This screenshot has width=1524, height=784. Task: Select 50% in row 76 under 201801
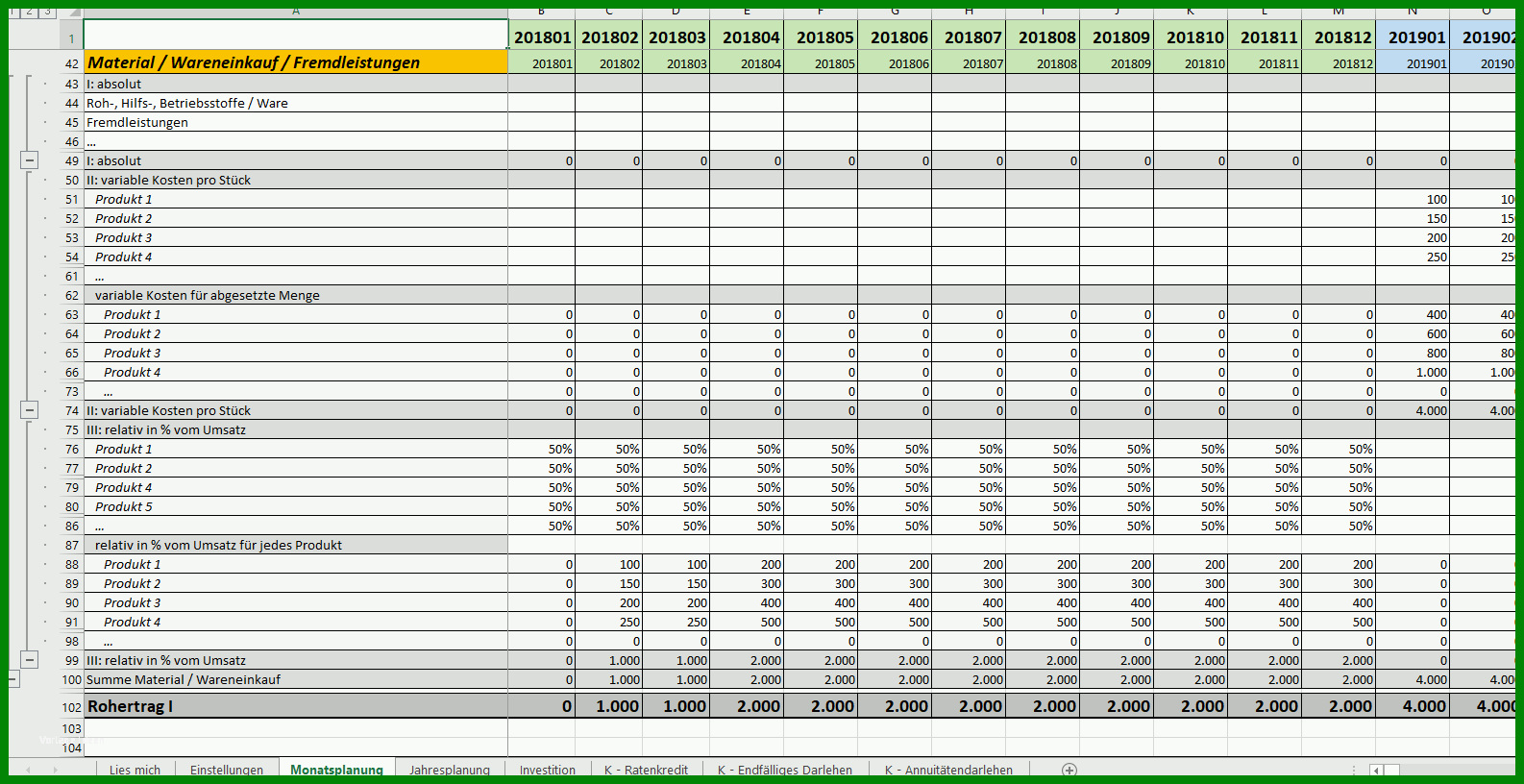coord(542,449)
